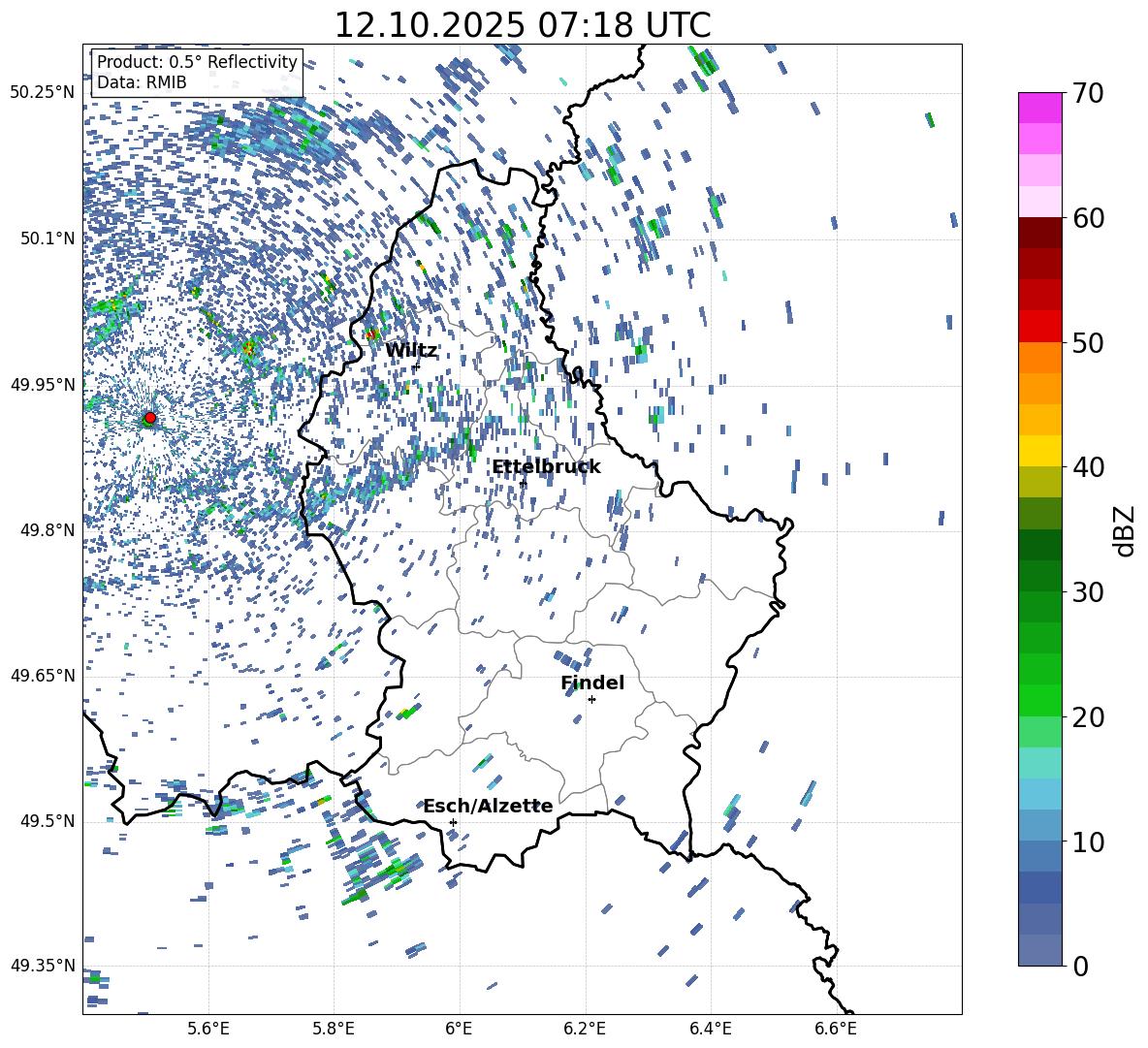The width and height of the screenshot is (1148, 1048).
Task: Click the 70 tick on the colorbar
Action: (x=1089, y=94)
